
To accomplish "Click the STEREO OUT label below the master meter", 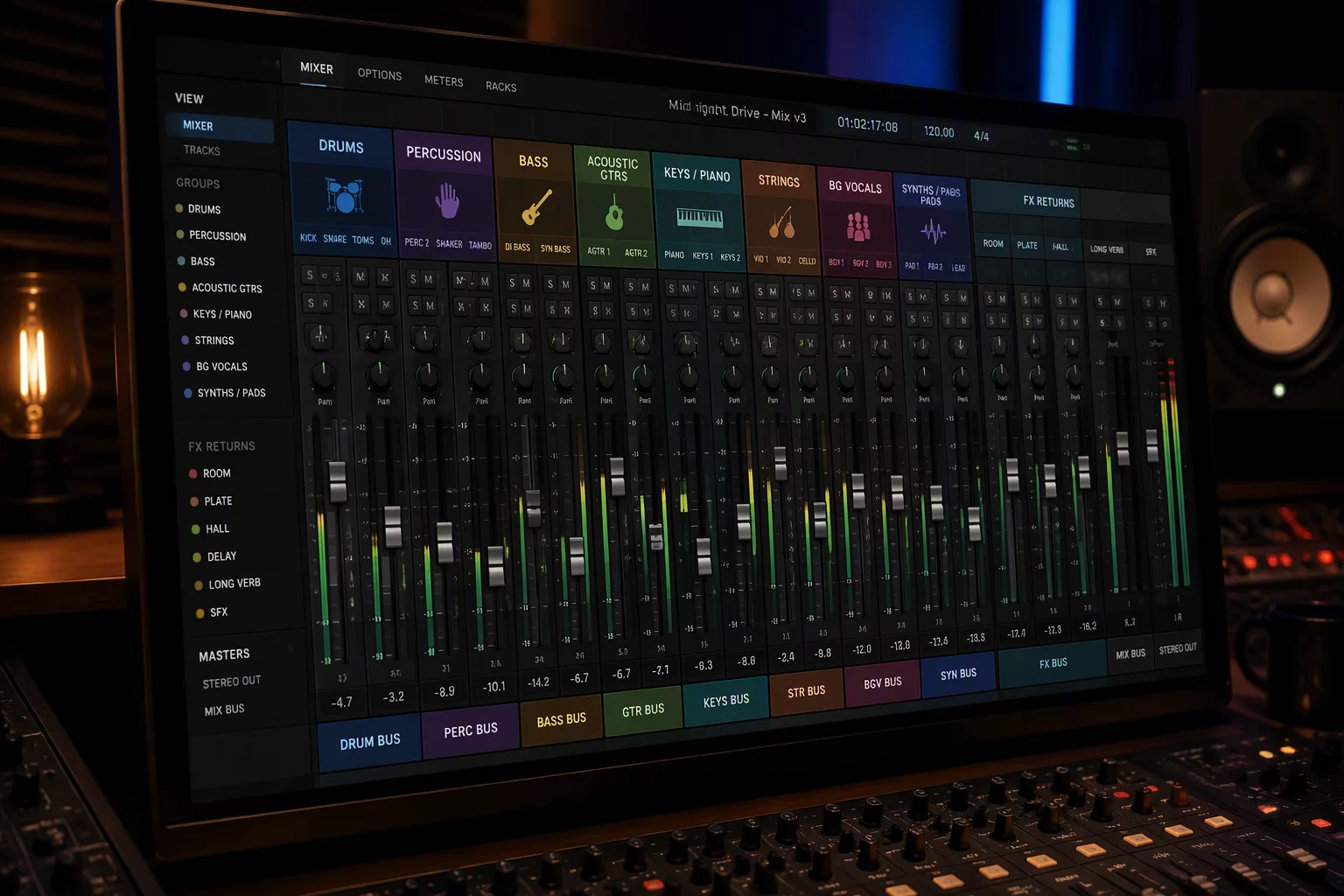I will 1178,649.
